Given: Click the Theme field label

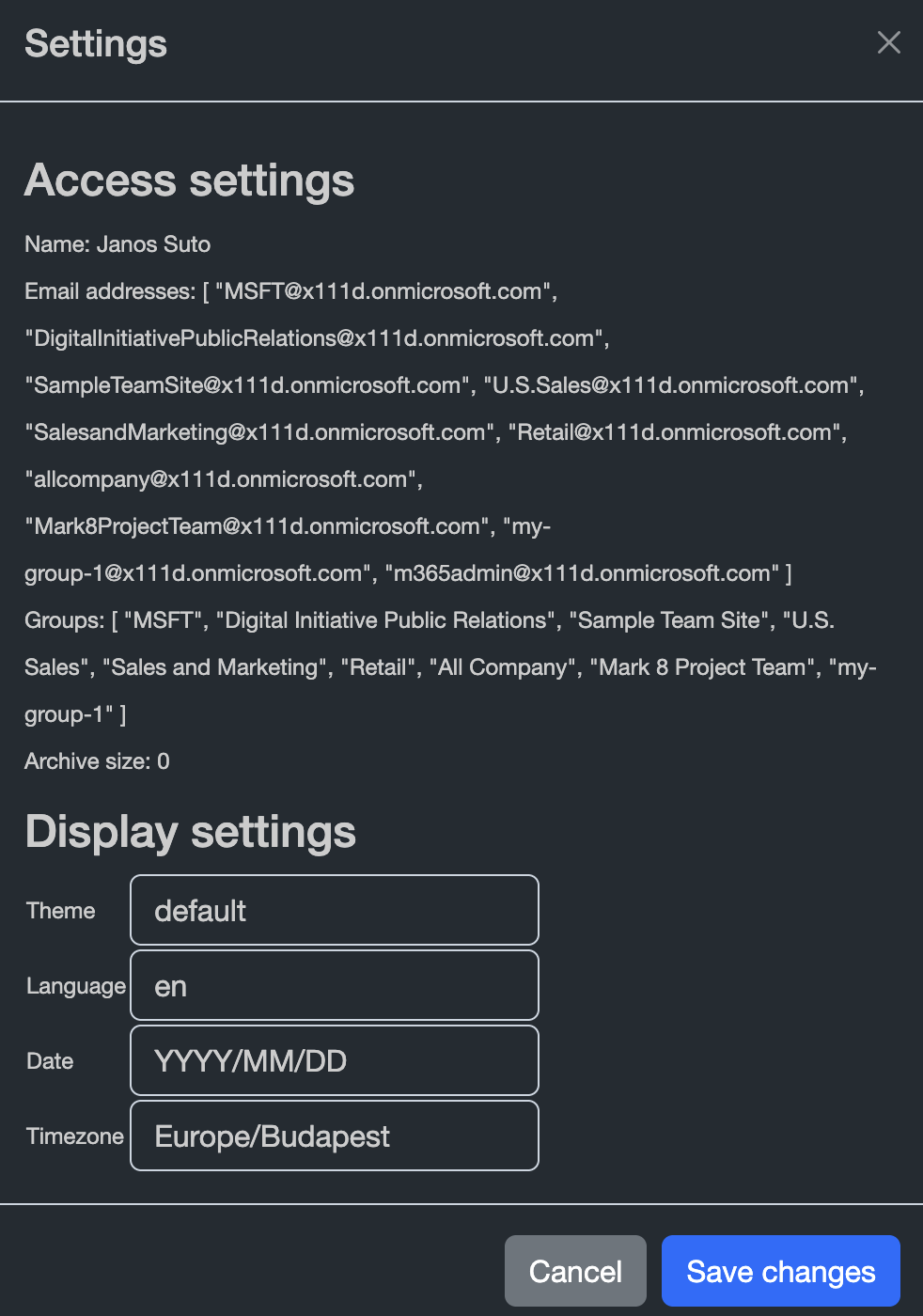Looking at the screenshot, I should pyautogui.click(x=60, y=911).
